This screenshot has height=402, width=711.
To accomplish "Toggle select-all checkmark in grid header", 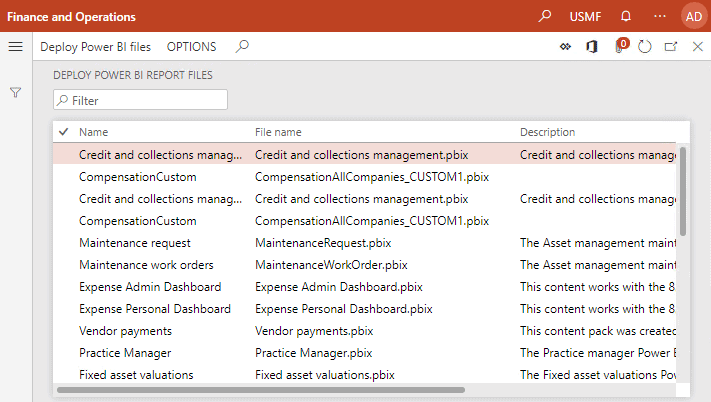I will pos(63,132).
